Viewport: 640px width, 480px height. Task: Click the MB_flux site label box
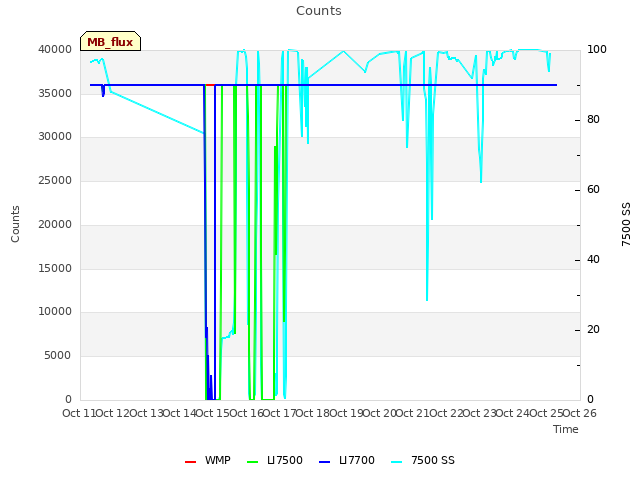(110, 41)
